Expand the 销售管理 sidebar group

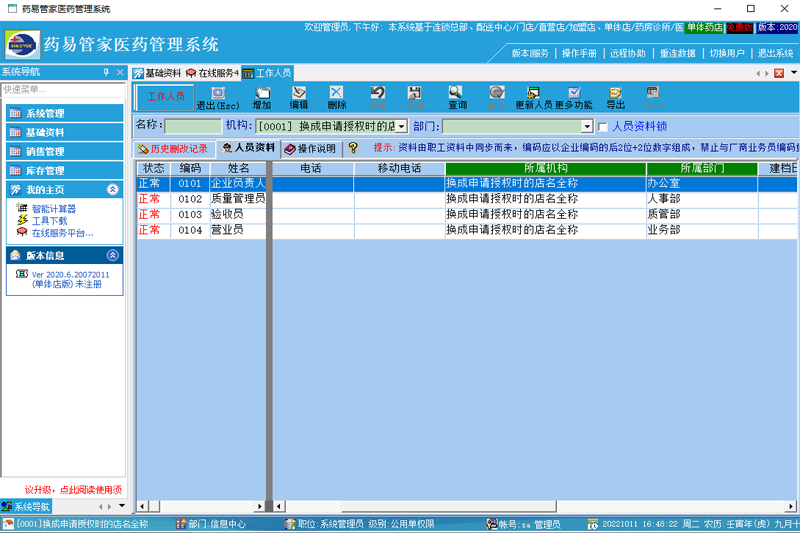[65, 151]
